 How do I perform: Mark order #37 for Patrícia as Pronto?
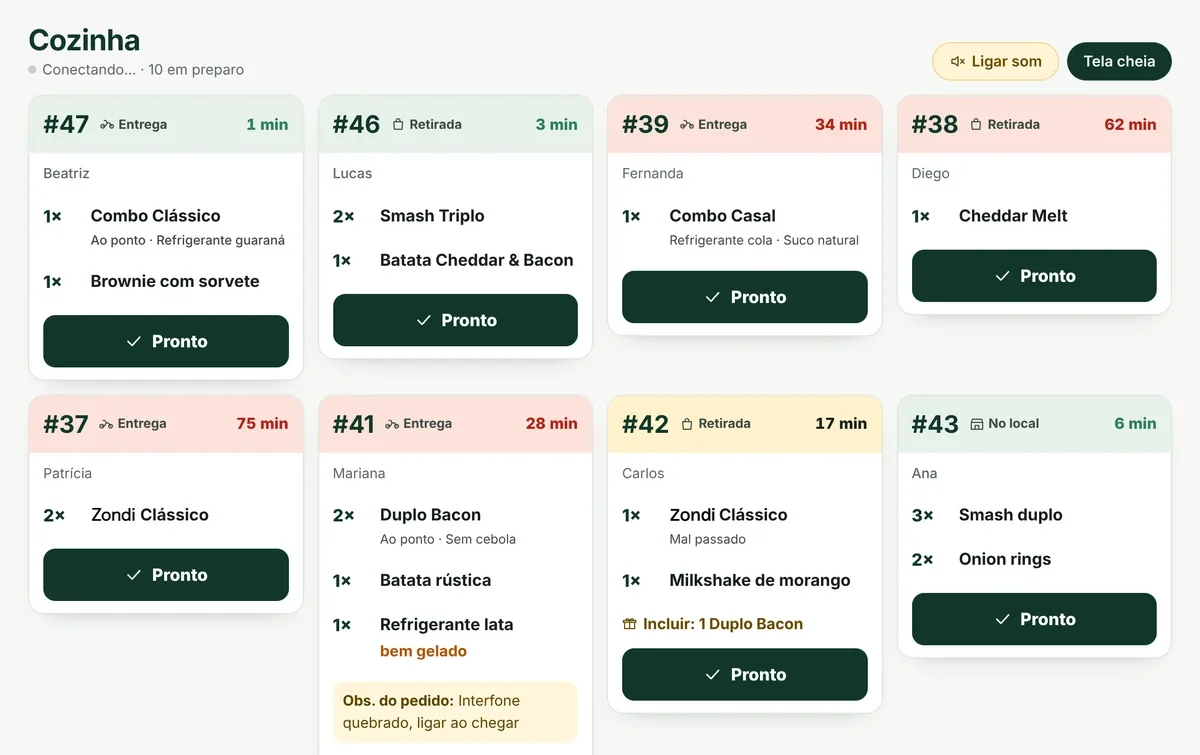pyautogui.click(x=166, y=575)
